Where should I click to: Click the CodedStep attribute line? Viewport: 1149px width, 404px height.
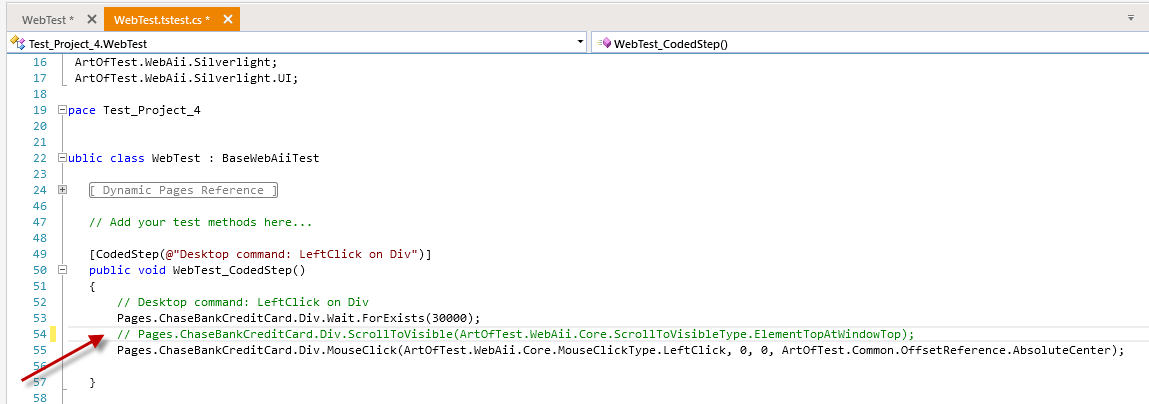click(x=260, y=254)
